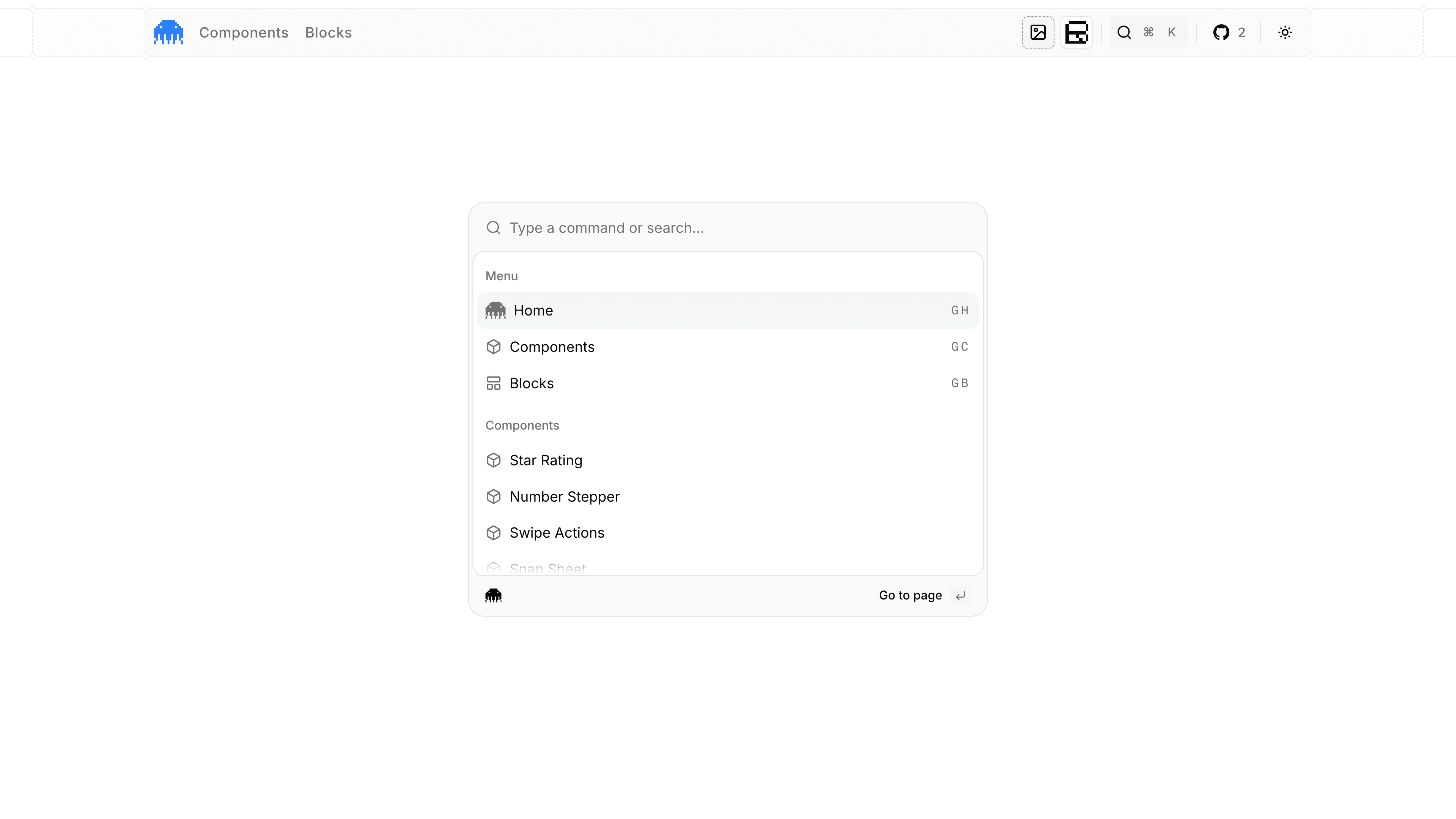Open the Components nav link
The height and width of the screenshot is (819, 1456).
coord(243,33)
